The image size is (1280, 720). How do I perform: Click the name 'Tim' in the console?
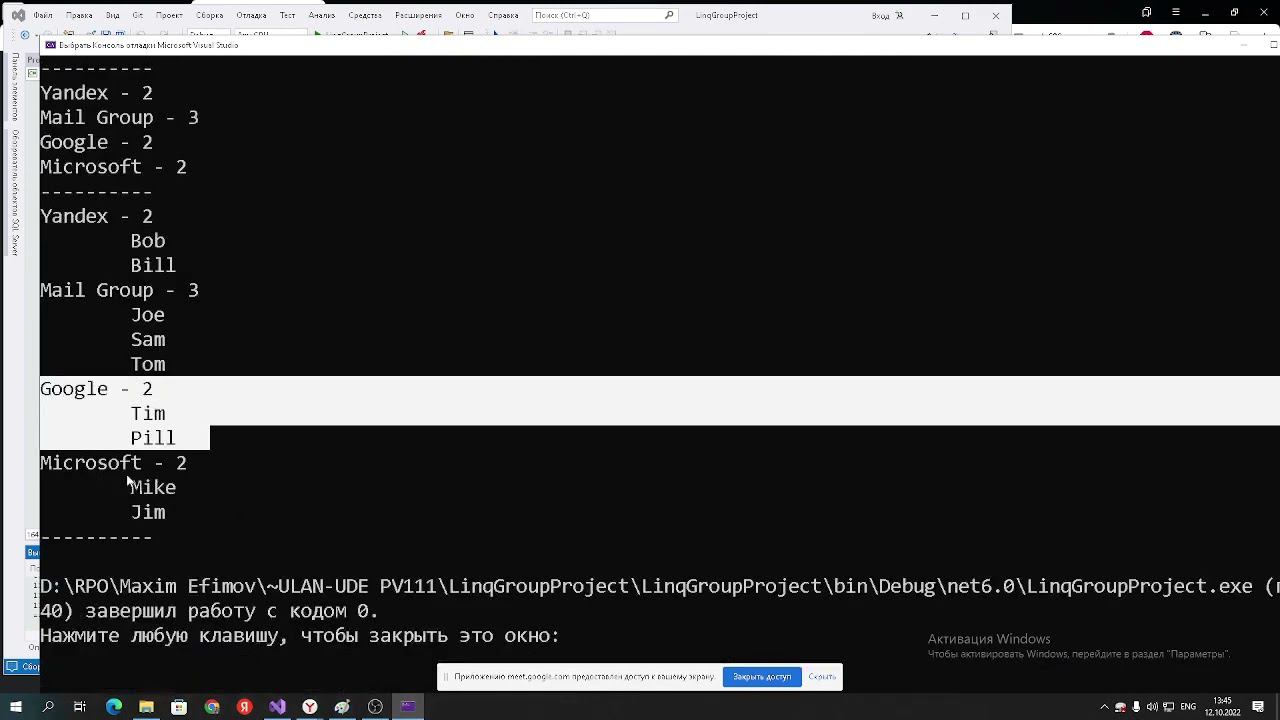pos(148,414)
